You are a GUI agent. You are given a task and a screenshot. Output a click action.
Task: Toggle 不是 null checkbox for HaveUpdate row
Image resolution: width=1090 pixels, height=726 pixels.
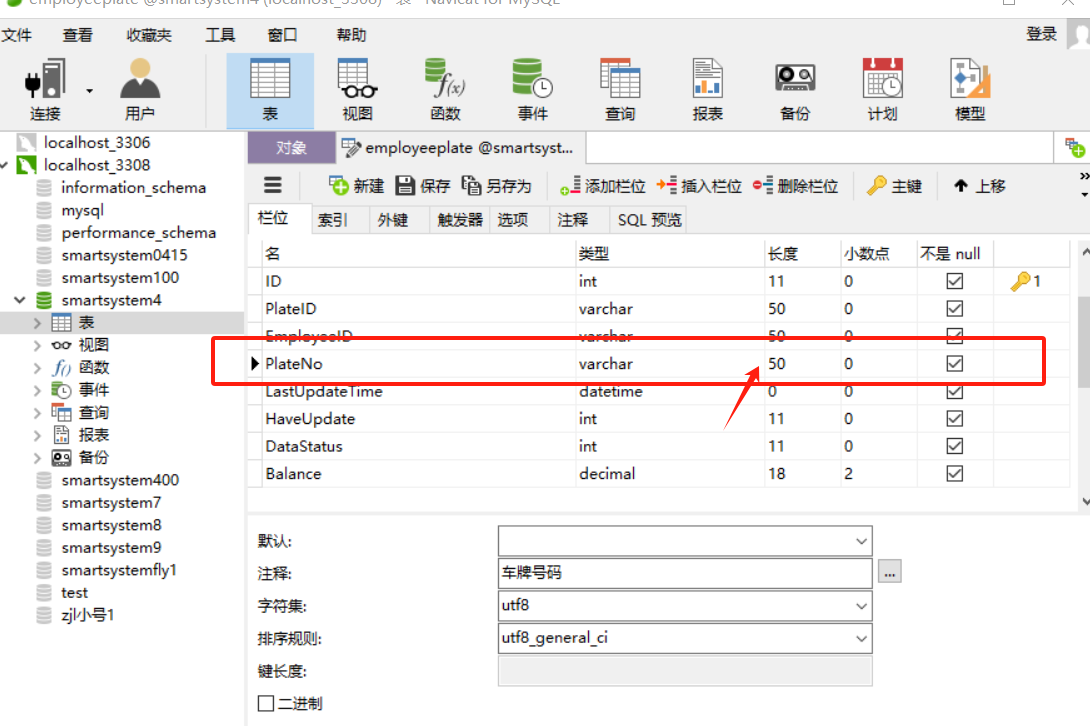click(954, 419)
